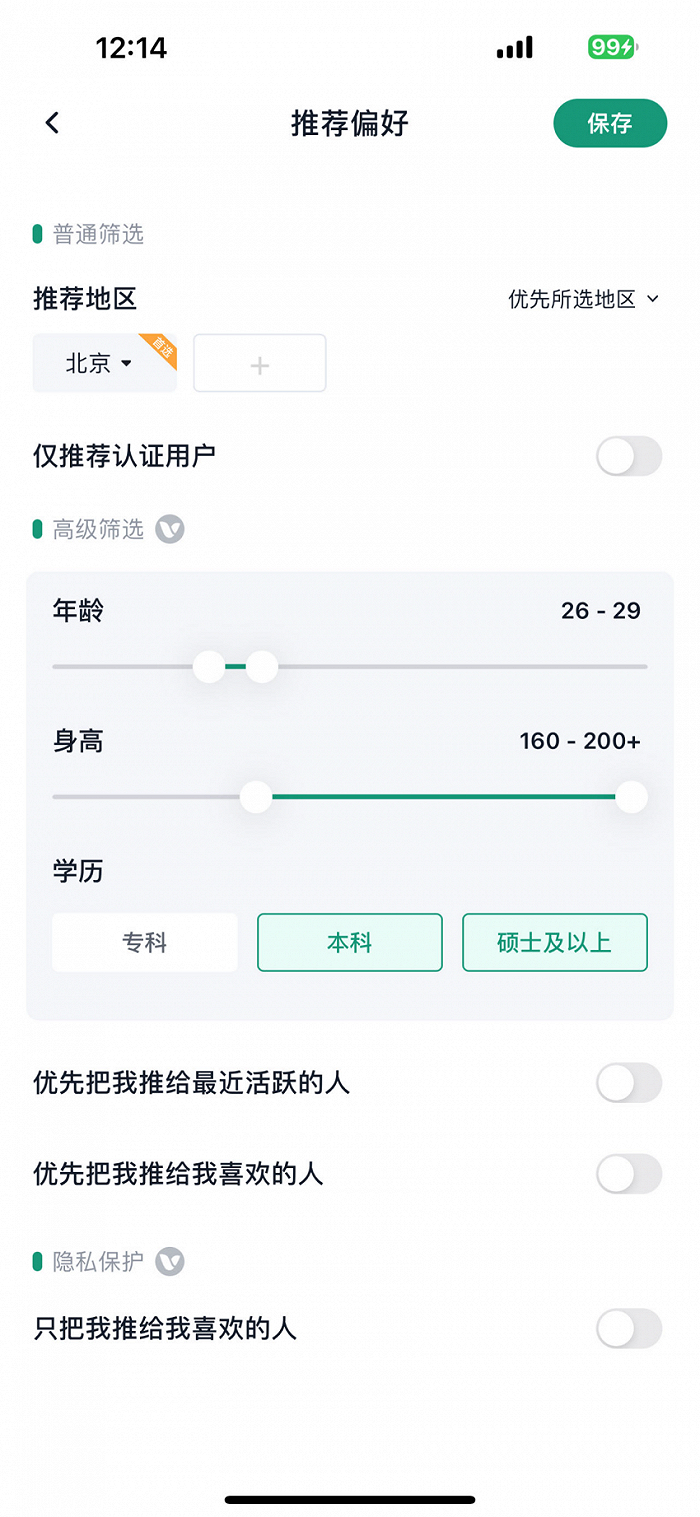Image resolution: width=700 pixels, height=1517 pixels.
Task: Open the 北京 city selector dropdown
Action: 99,364
